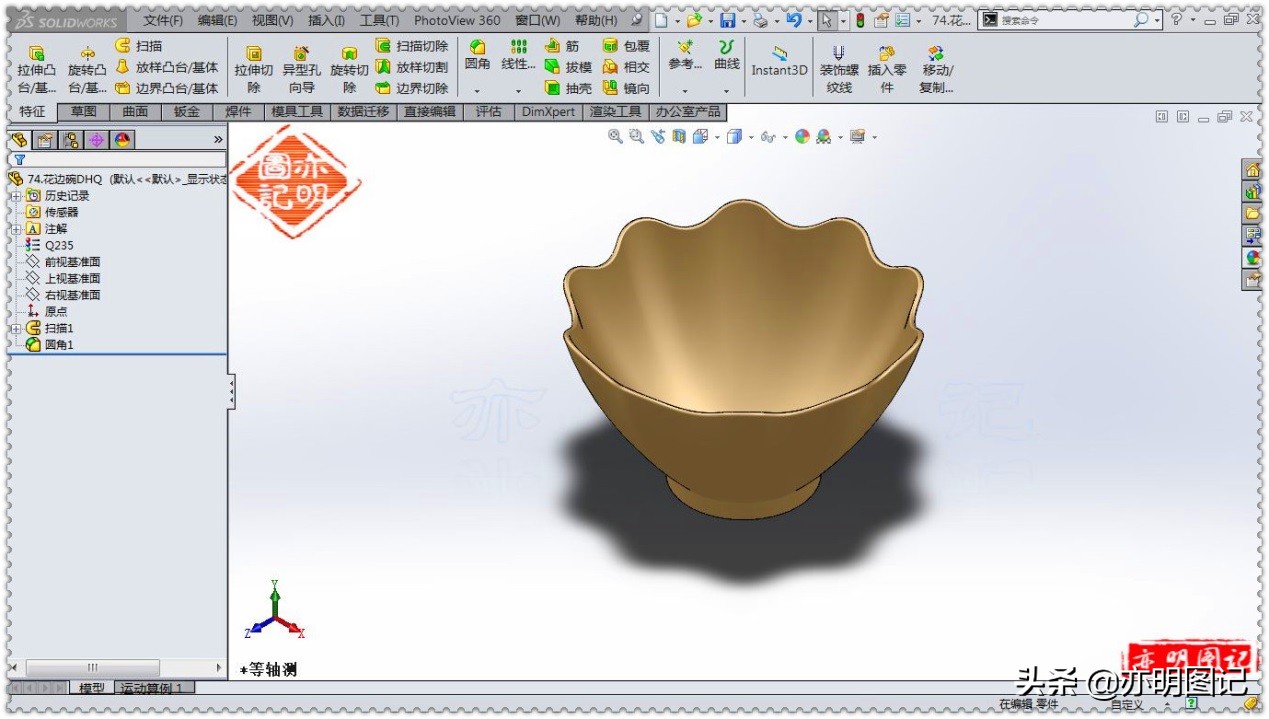Select the 旋转凸台/基体 revolve boss tool

point(87,69)
